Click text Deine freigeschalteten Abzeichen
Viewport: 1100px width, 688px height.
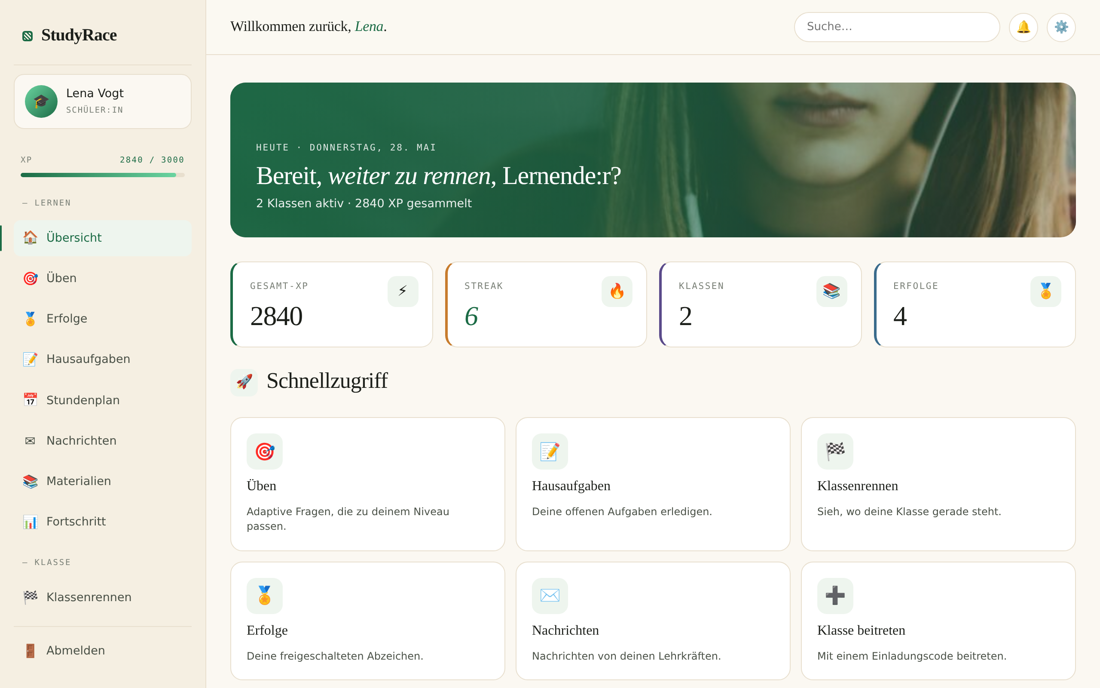pyautogui.click(x=335, y=656)
